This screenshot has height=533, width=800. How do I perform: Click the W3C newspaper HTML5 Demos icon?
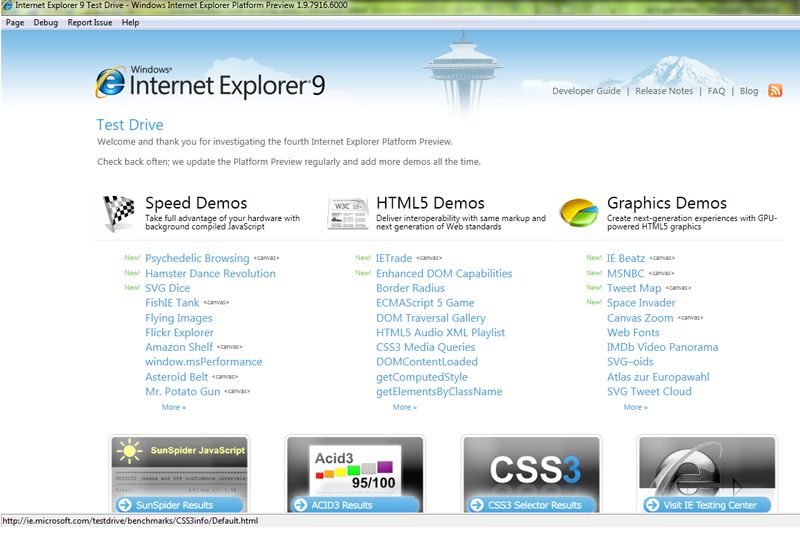pyautogui.click(x=347, y=214)
